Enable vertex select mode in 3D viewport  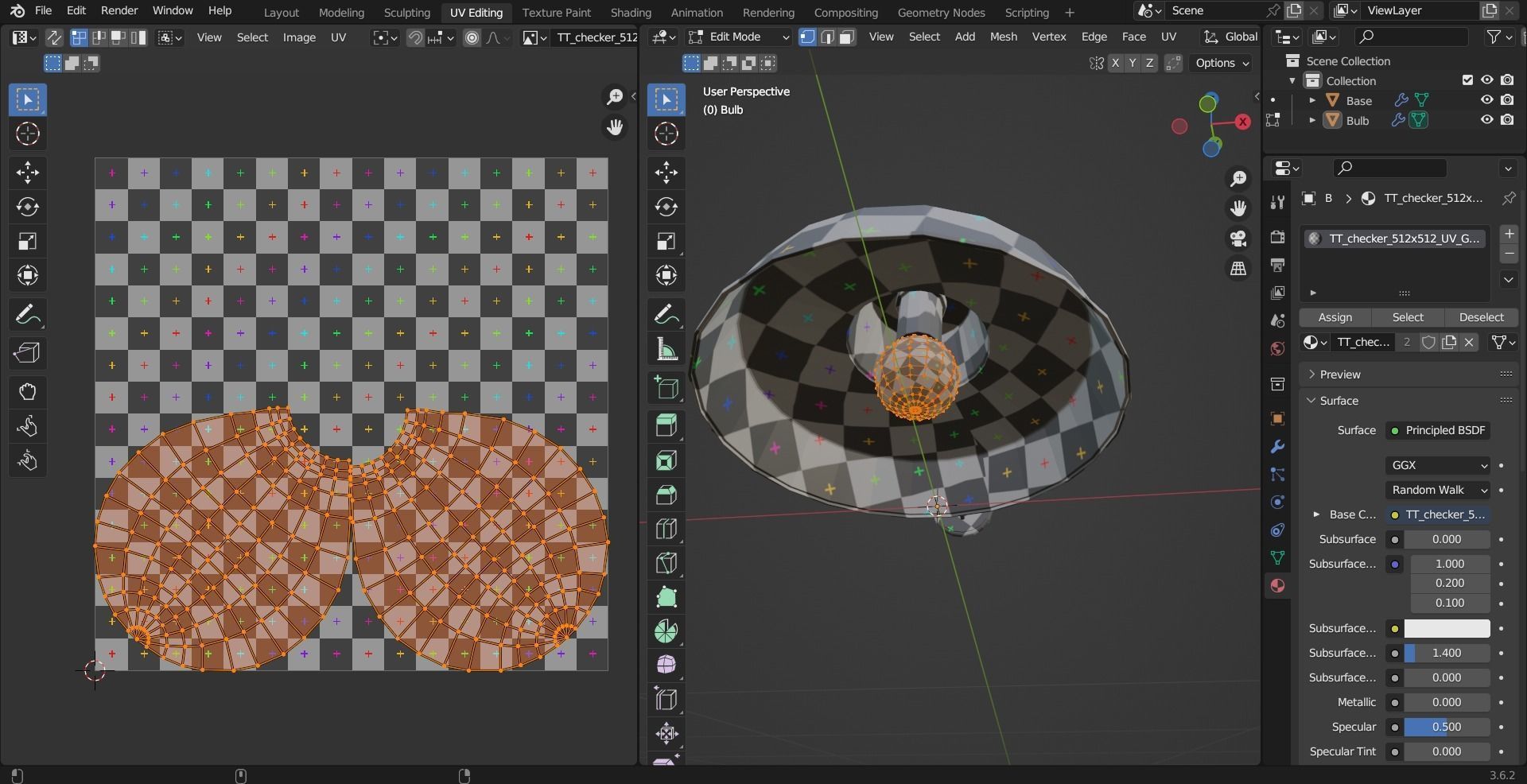tap(807, 37)
